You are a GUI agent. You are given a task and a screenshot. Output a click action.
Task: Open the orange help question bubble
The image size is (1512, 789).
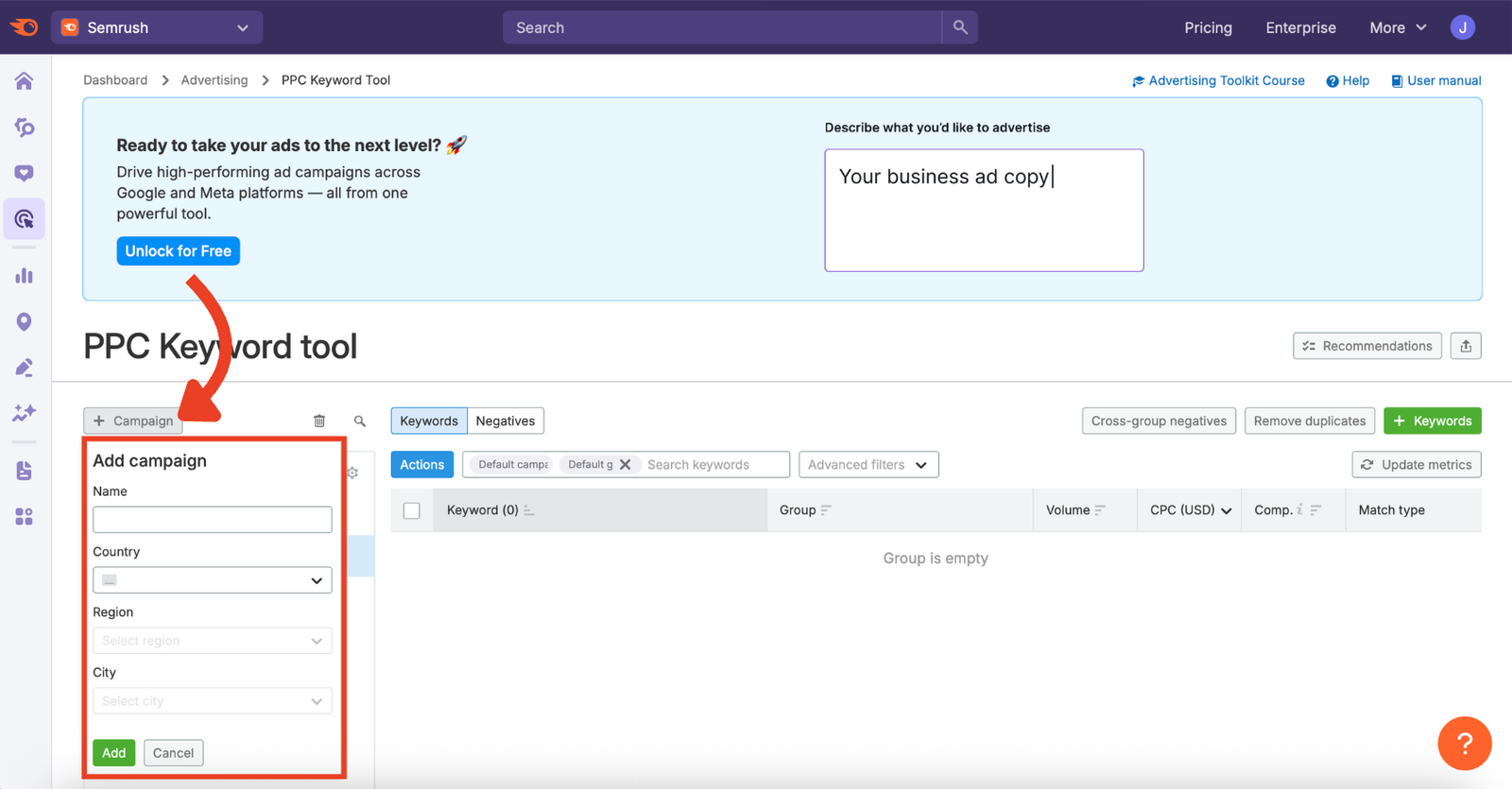pyautogui.click(x=1465, y=744)
